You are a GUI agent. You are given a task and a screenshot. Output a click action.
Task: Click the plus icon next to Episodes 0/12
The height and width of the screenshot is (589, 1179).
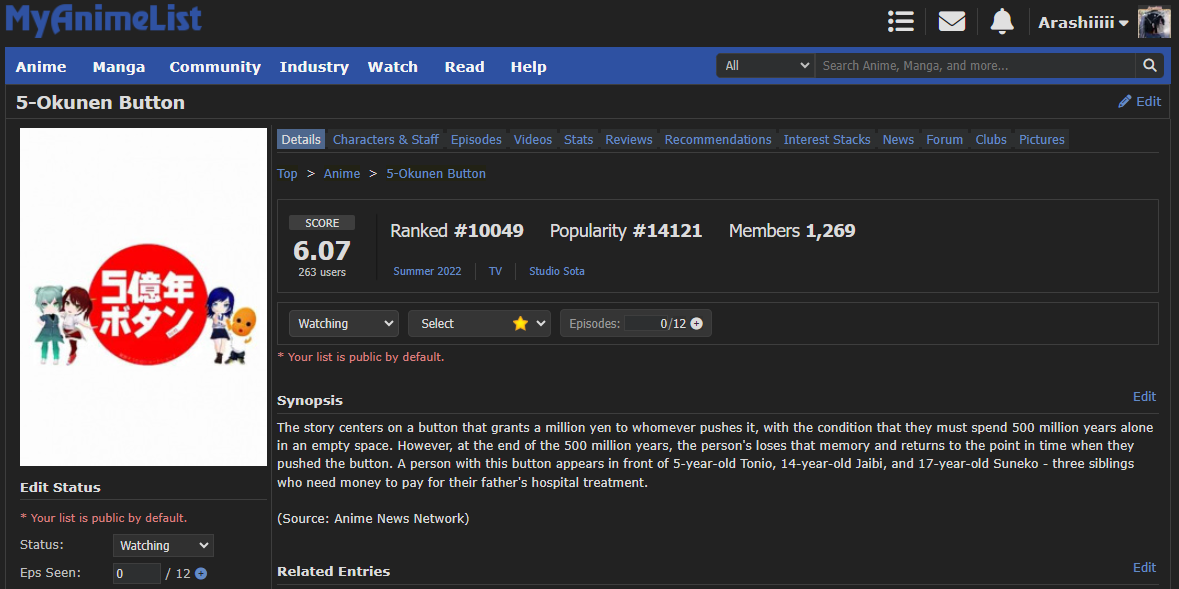(696, 323)
